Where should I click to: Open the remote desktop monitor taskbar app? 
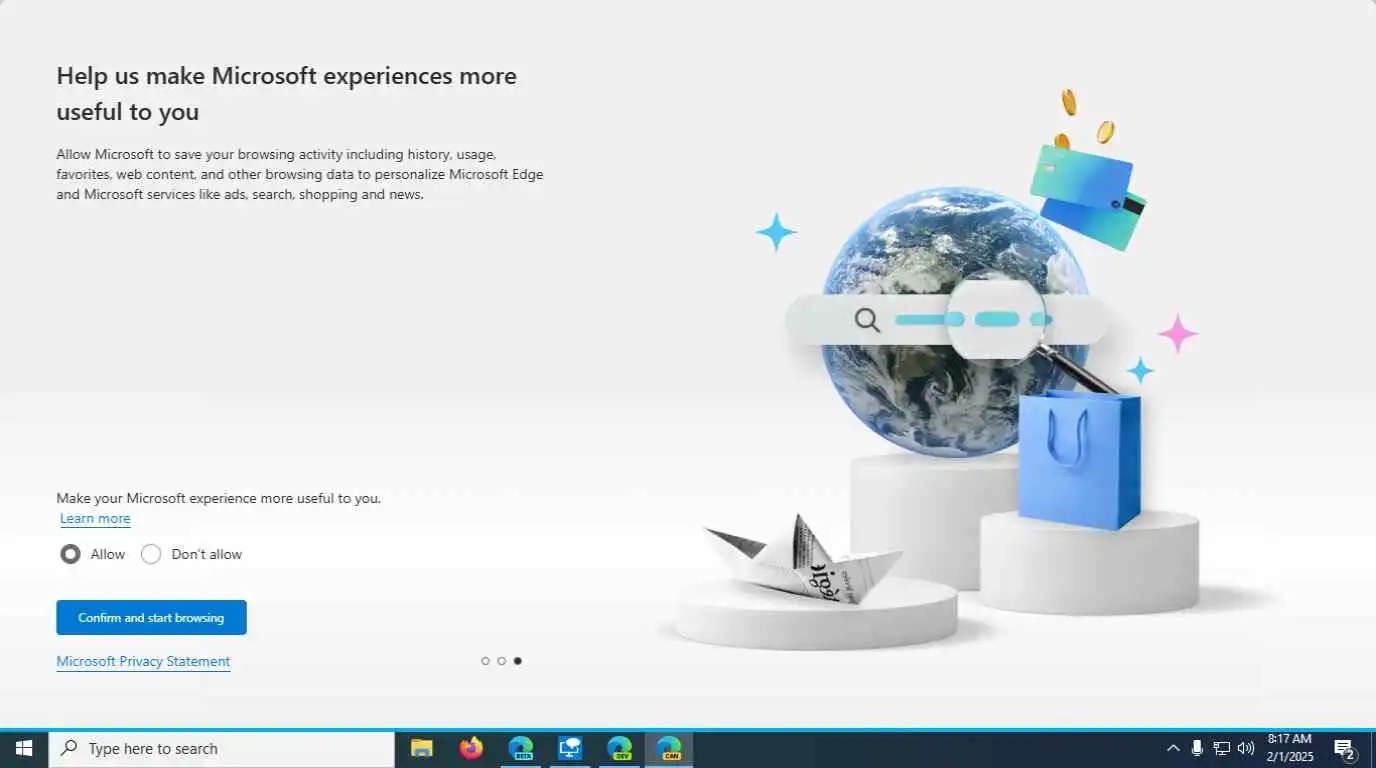[570, 748]
